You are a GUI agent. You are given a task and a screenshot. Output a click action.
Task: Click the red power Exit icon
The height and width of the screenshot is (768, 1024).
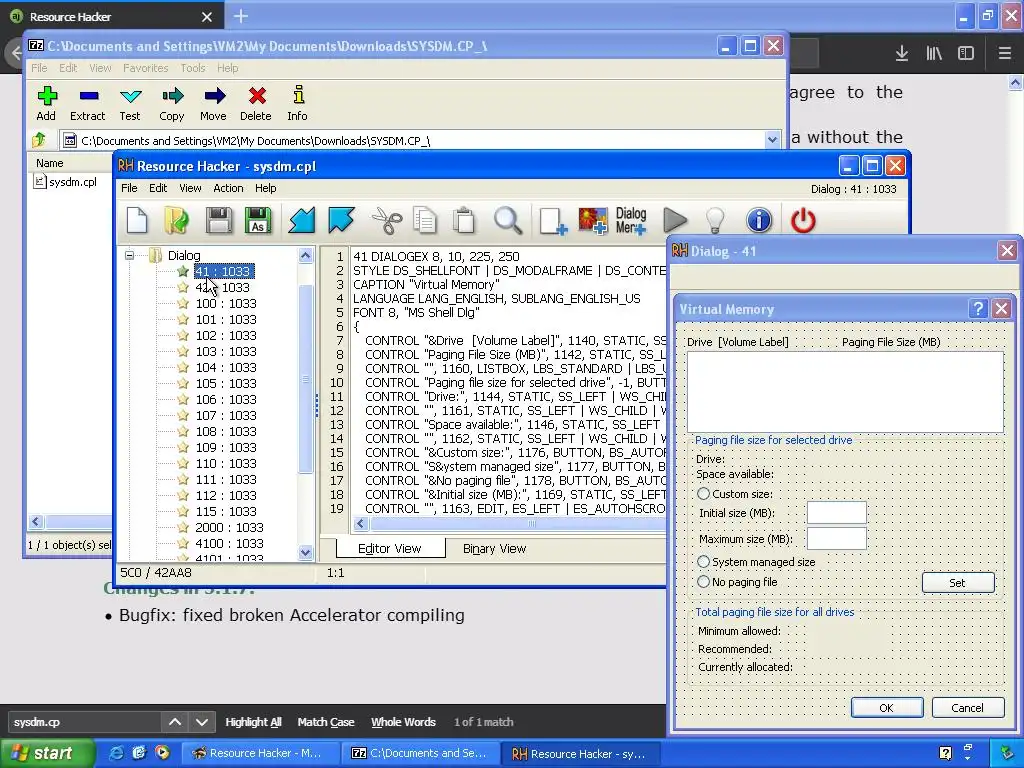pyautogui.click(x=803, y=221)
